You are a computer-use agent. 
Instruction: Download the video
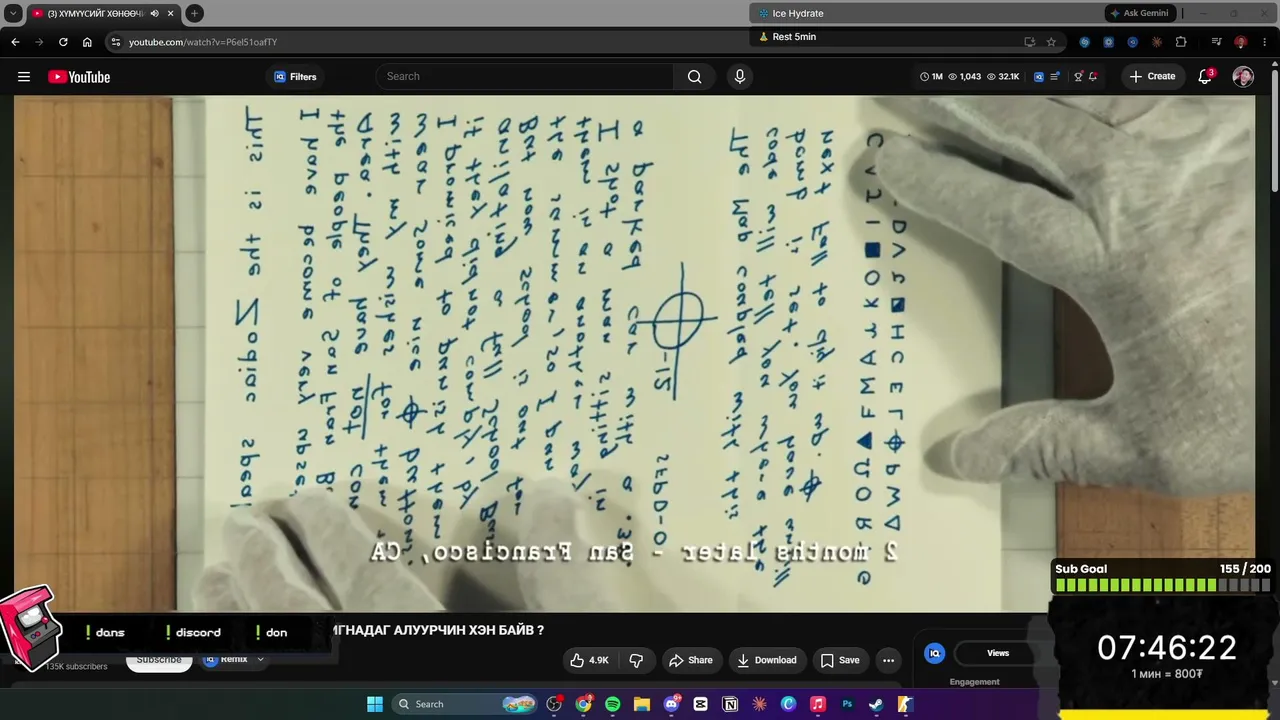click(x=767, y=660)
